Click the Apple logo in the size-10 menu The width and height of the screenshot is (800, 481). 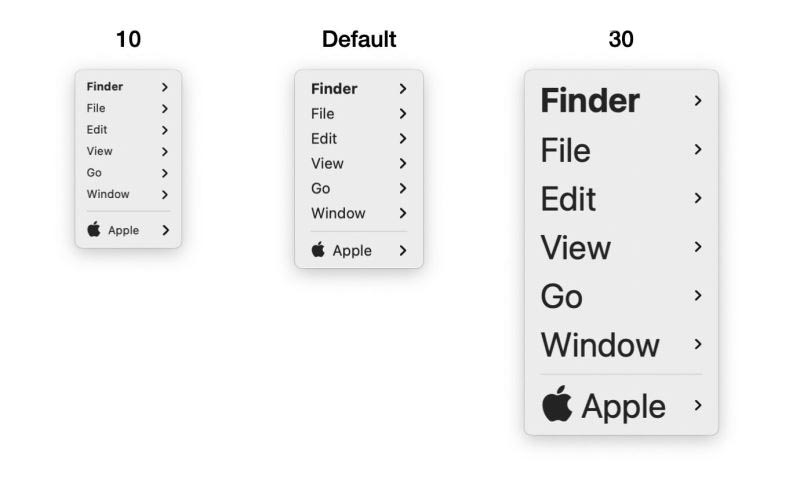[x=94, y=230]
